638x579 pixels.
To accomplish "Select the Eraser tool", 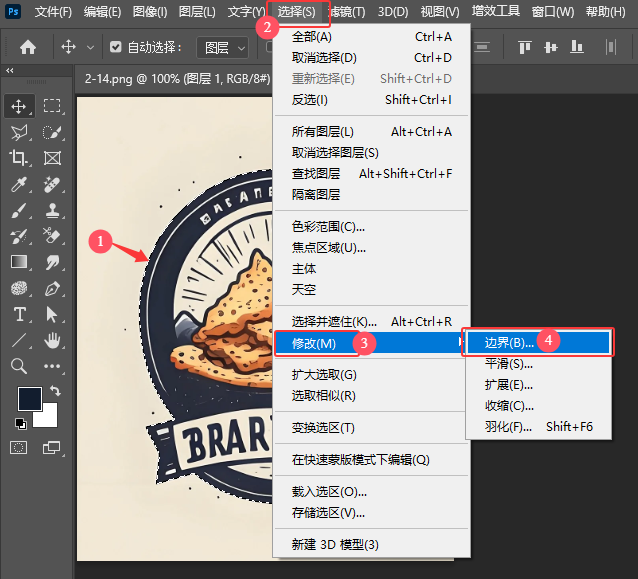I will point(52,236).
